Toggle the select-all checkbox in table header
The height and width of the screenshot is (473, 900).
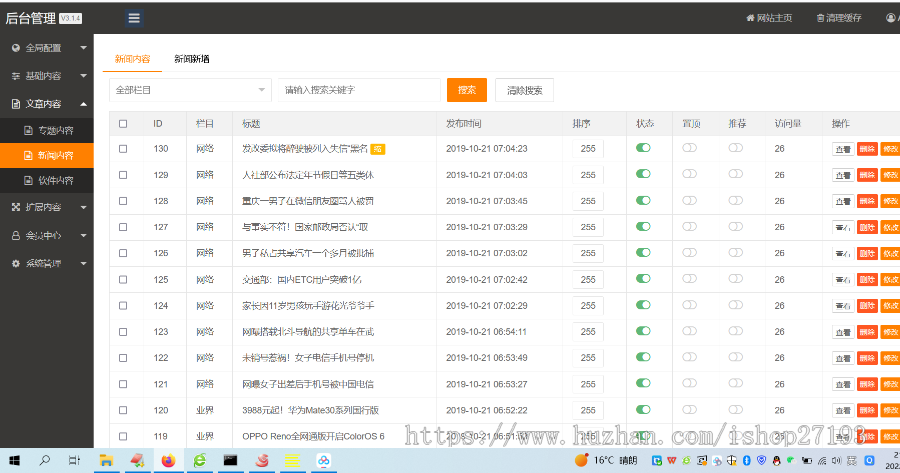pos(123,124)
